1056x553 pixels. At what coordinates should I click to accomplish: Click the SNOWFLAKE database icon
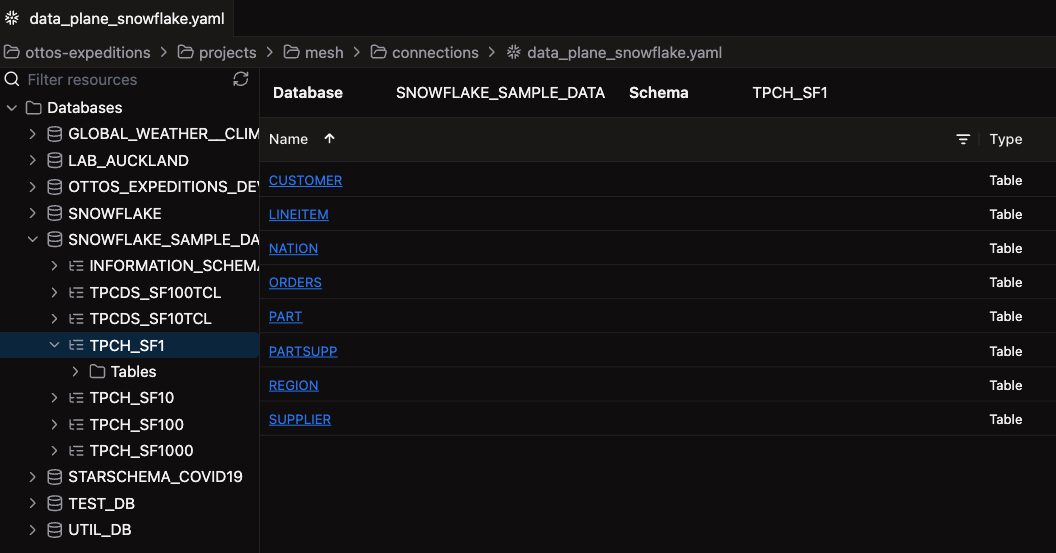click(55, 214)
